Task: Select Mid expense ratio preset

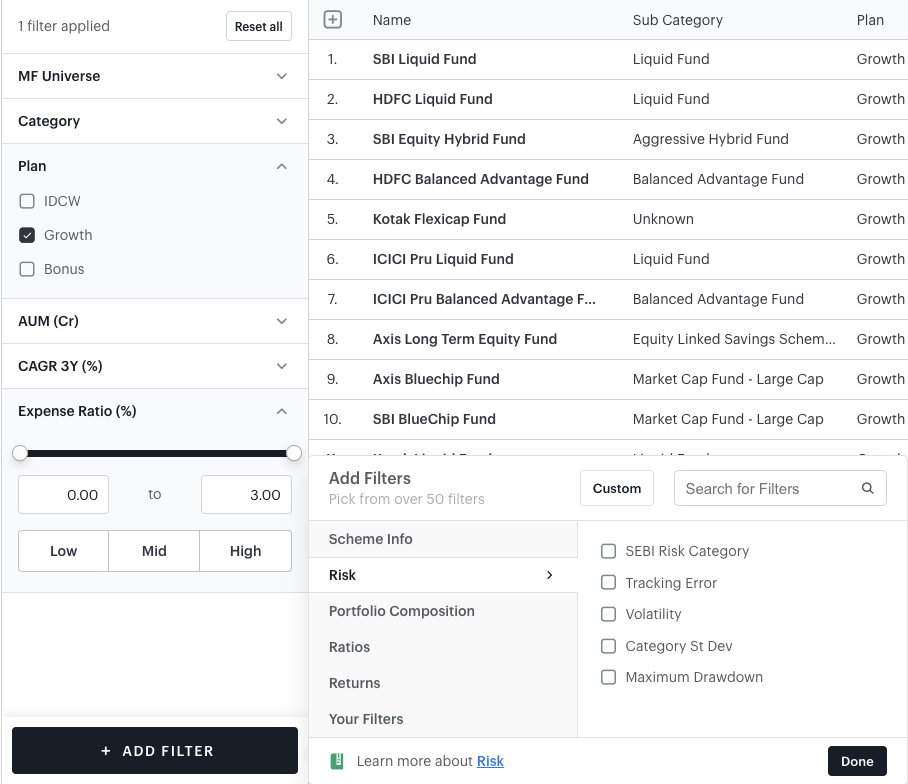Action: pos(154,551)
